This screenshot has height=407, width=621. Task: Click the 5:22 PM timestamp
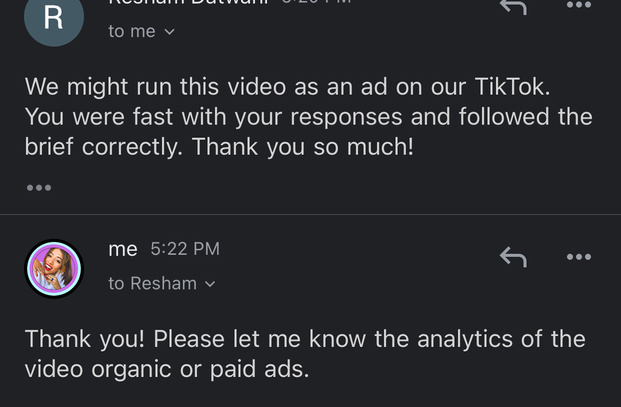point(185,249)
